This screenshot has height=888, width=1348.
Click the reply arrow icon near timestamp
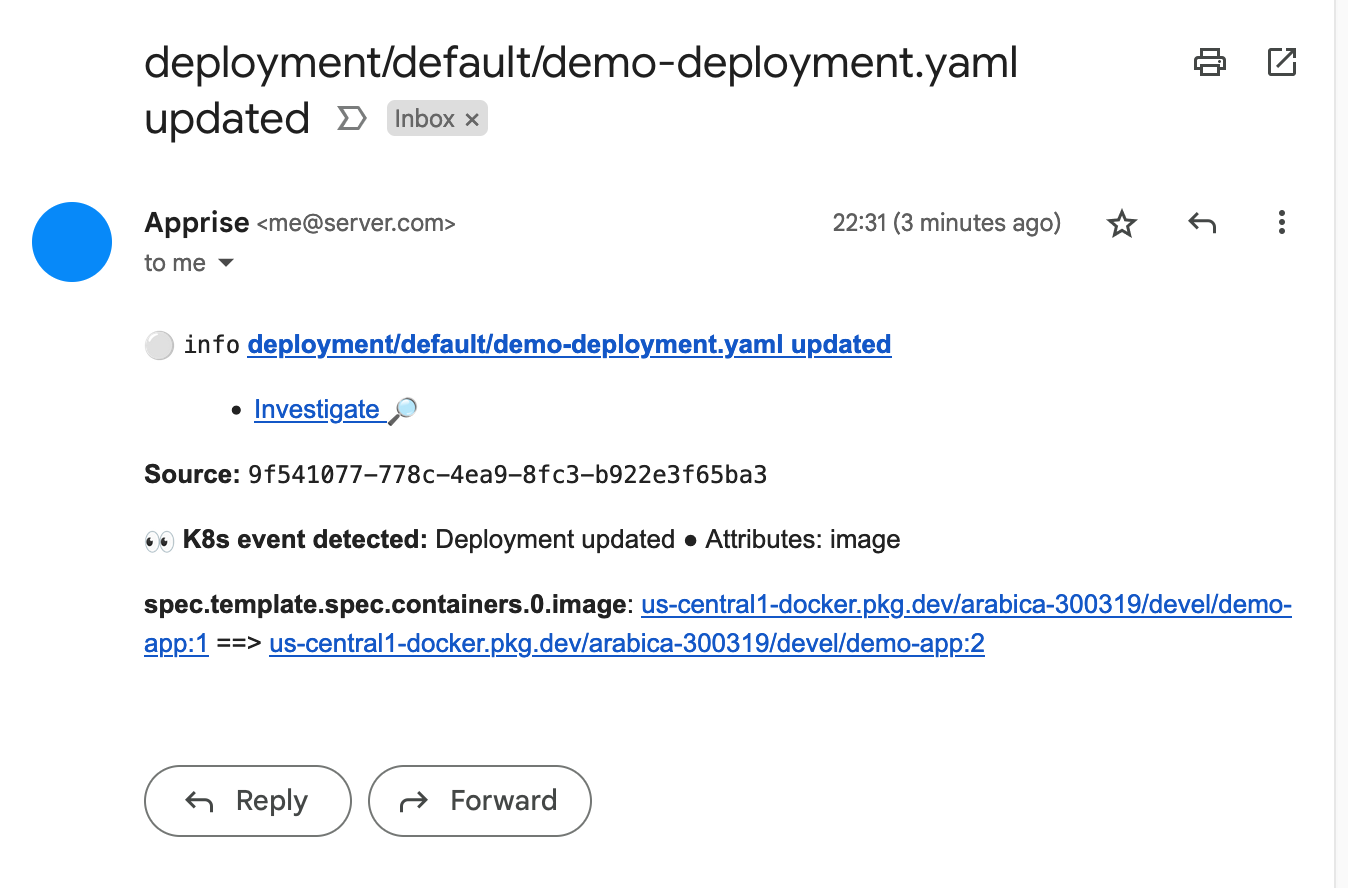click(1202, 223)
